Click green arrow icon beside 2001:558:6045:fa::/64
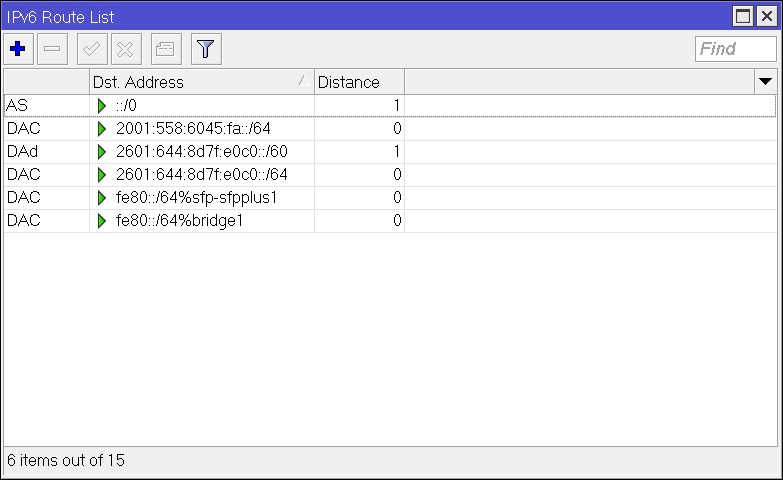Screen dimensions: 783x480 [x=102, y=128]
